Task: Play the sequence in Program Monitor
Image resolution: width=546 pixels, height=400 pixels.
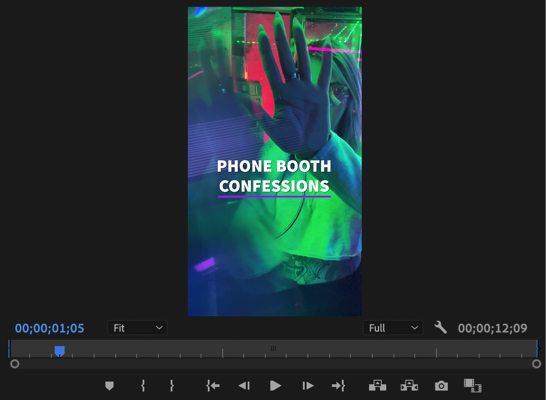Action: coord(275,386)
